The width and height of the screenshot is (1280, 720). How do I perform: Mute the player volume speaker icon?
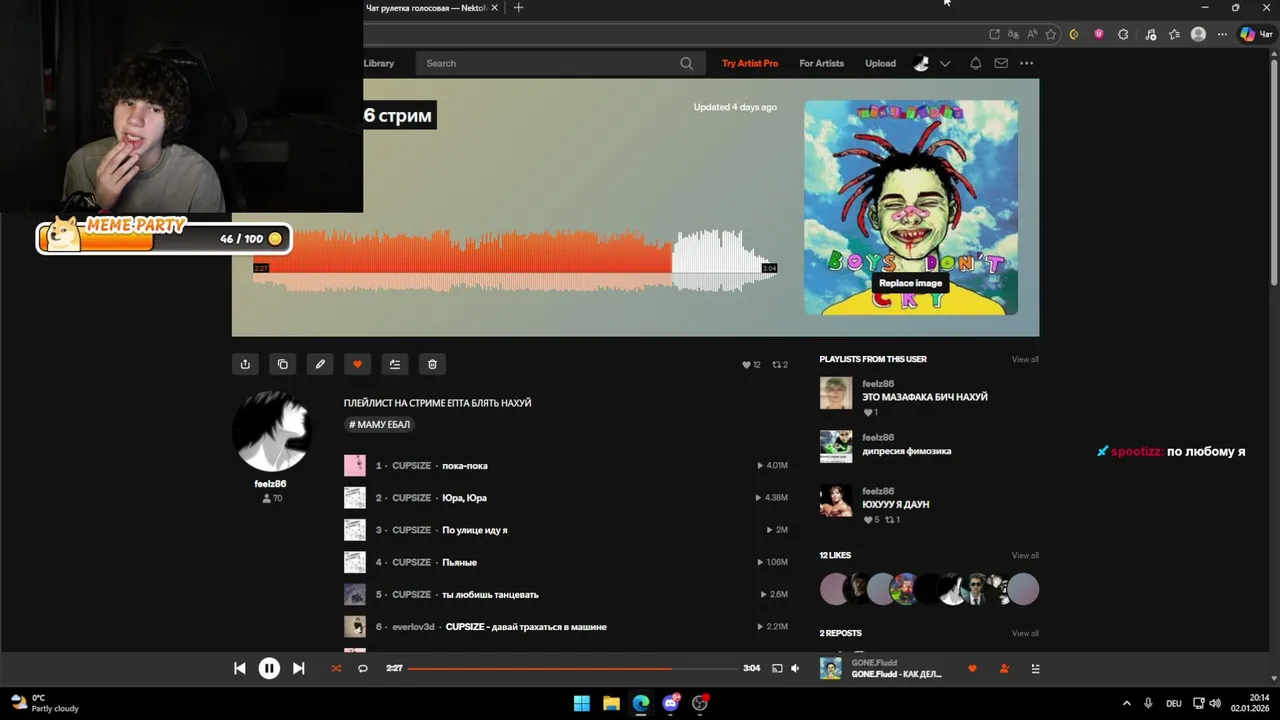click(795, 668)
